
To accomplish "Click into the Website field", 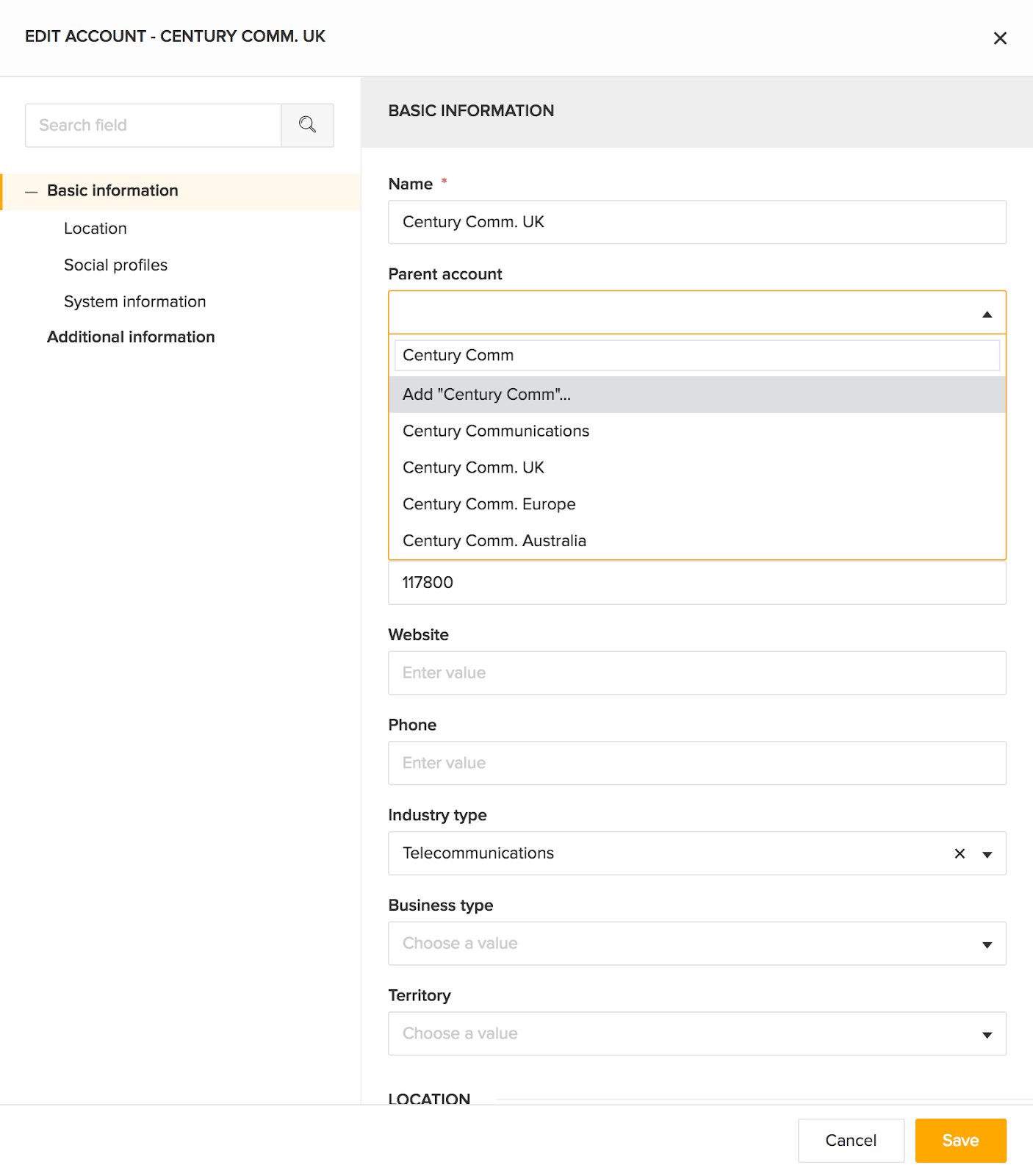I will pos(696,673).
